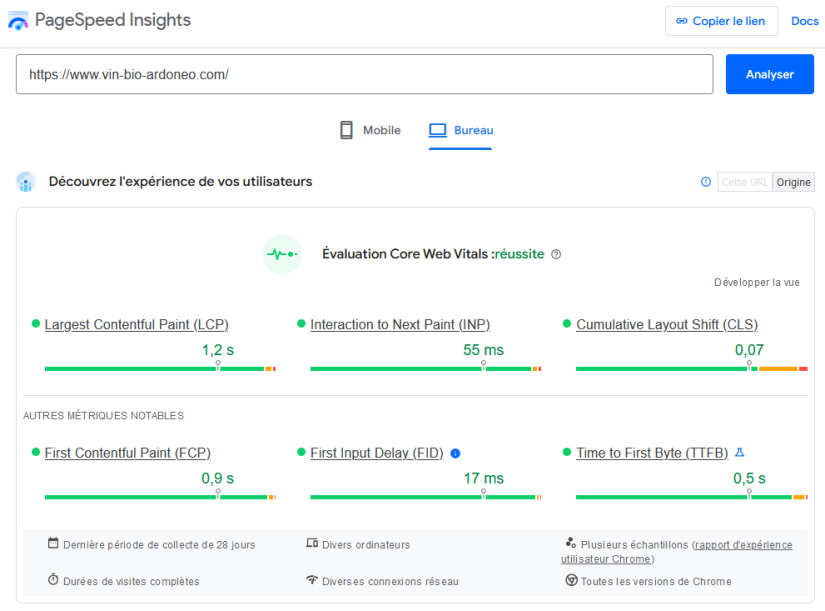Viewport: 825px width, 611px height.
Task: Click the samples icon beside Plusieurs échantillons
Action: point(571,543)
